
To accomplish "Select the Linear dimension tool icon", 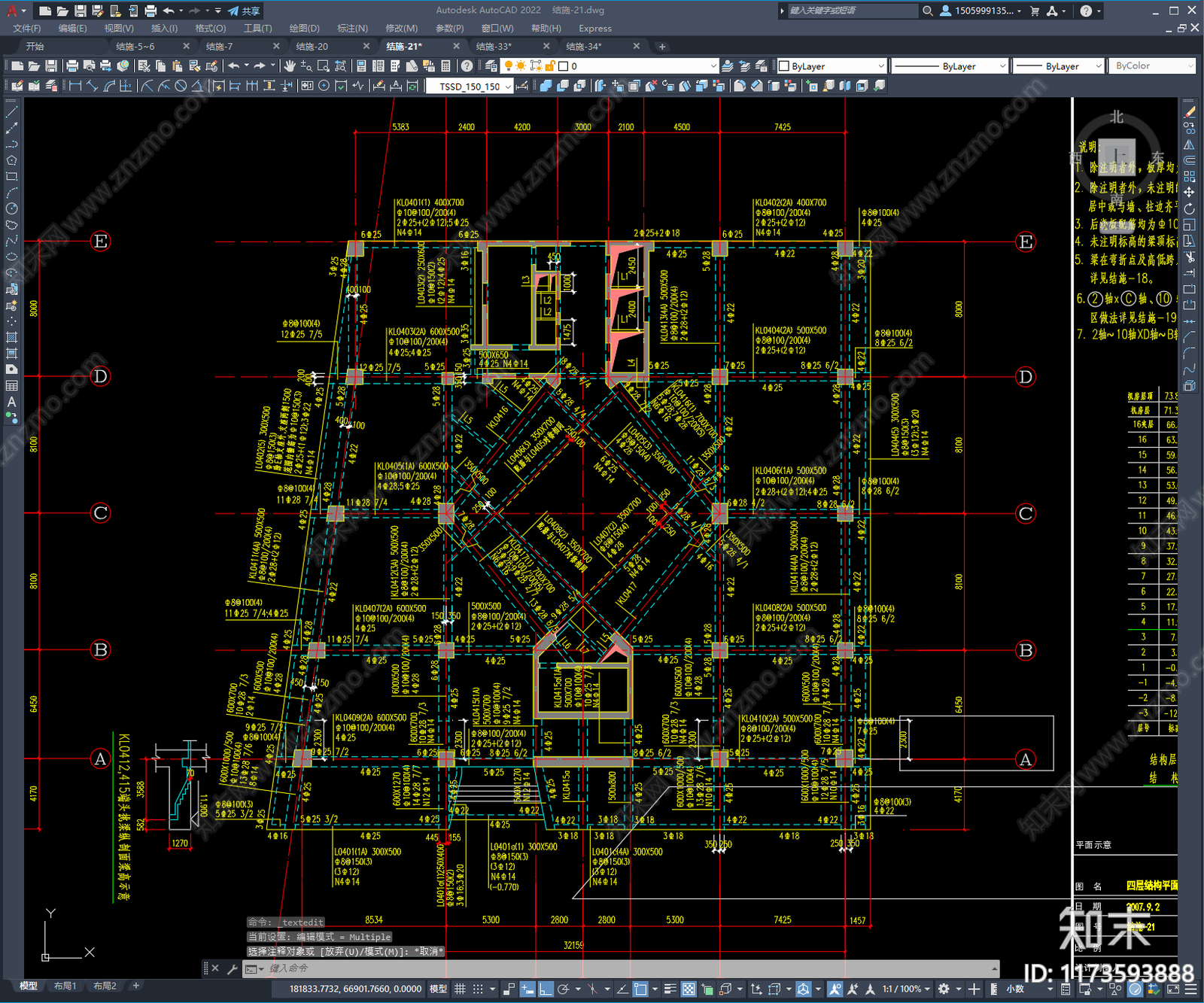I will (x=75, y=86).
